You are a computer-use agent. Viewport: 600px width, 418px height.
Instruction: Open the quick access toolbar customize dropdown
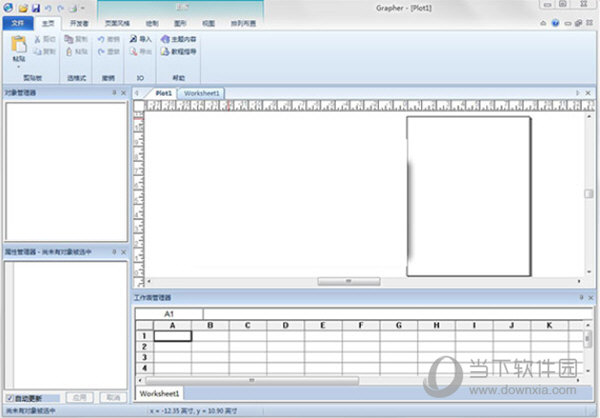(x=83, y=8)
